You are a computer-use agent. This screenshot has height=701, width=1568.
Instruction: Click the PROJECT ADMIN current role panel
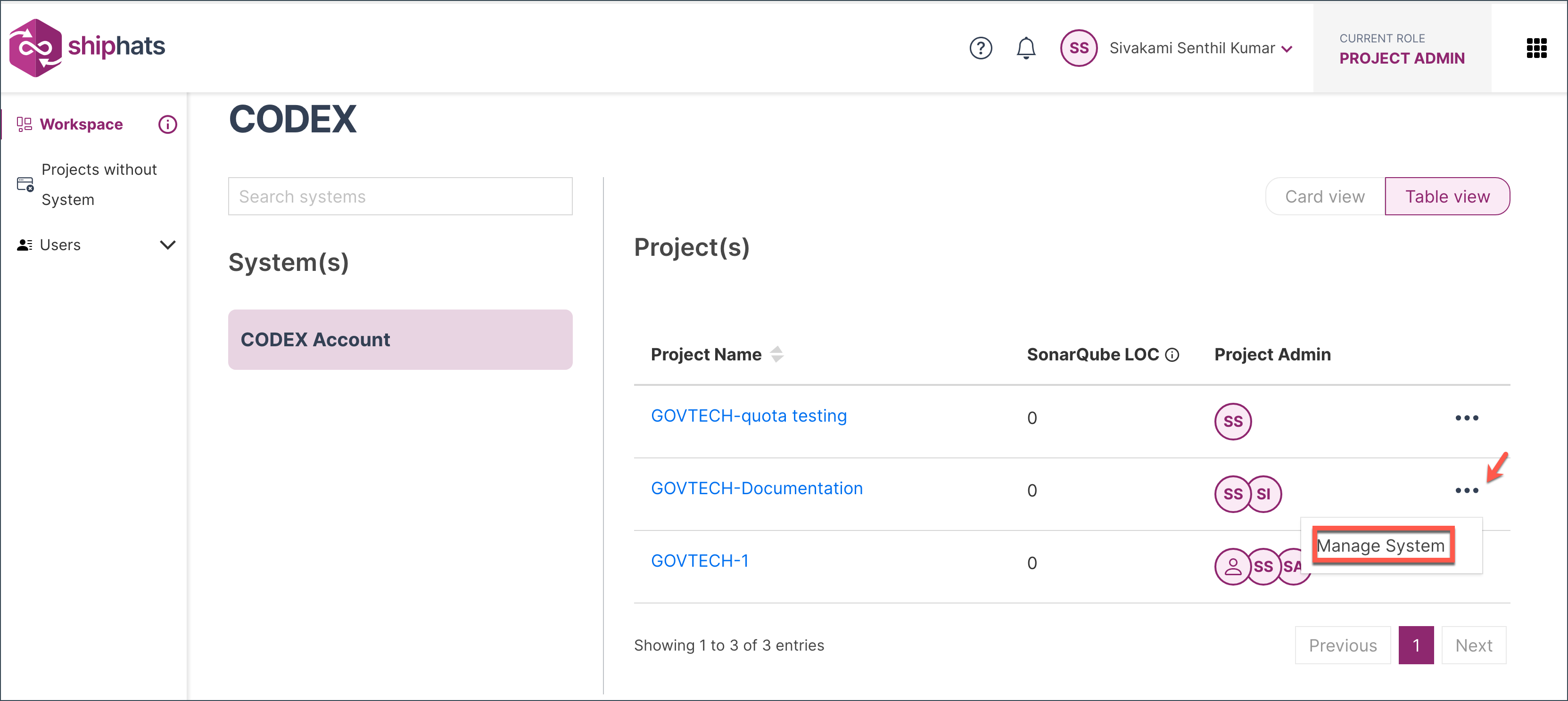tap(1402, 48)
